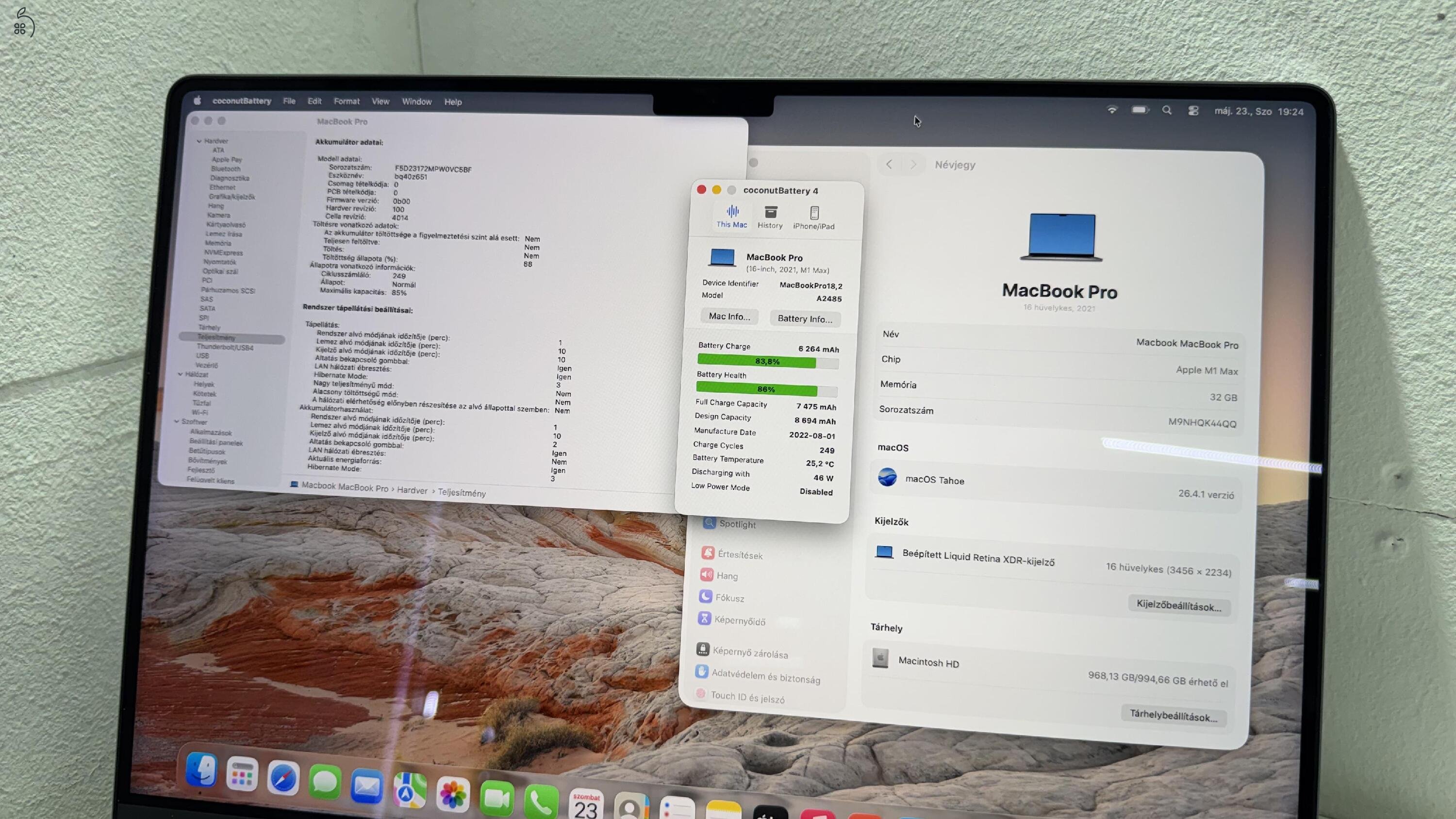Click Charge Cycles value 249

pyautogui.click(x=827, y=451)
